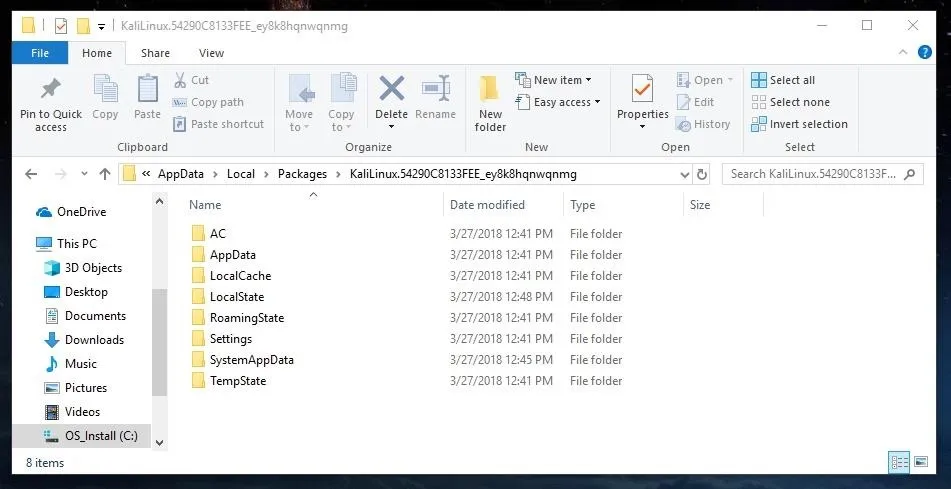
Task: Open the Easy access dropdown
Action: 558,102
